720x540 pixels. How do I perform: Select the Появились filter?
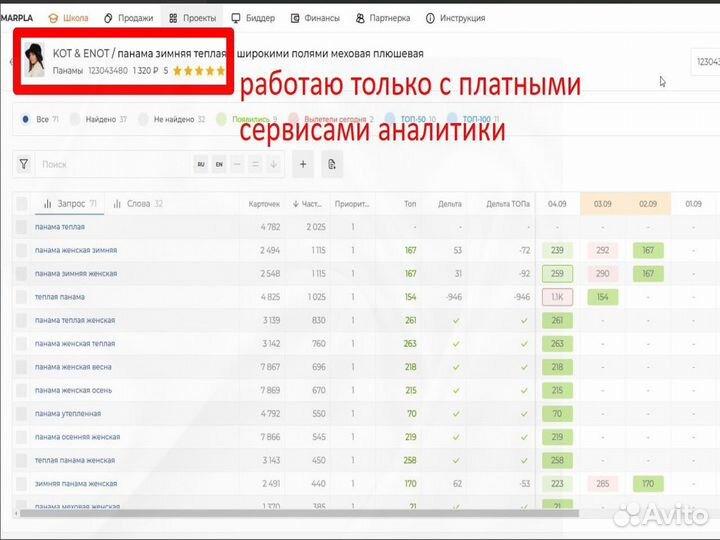247,119
